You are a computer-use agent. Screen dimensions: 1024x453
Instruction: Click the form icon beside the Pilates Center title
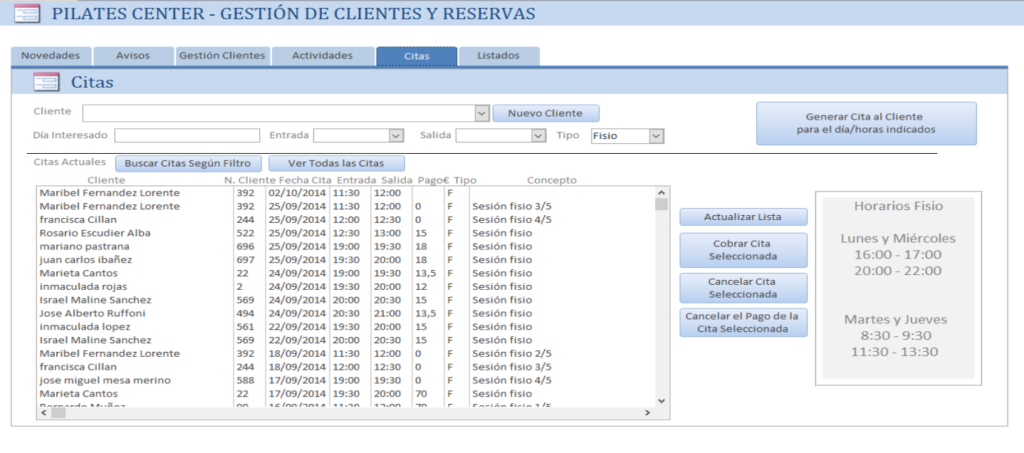(x=27, y=14)
